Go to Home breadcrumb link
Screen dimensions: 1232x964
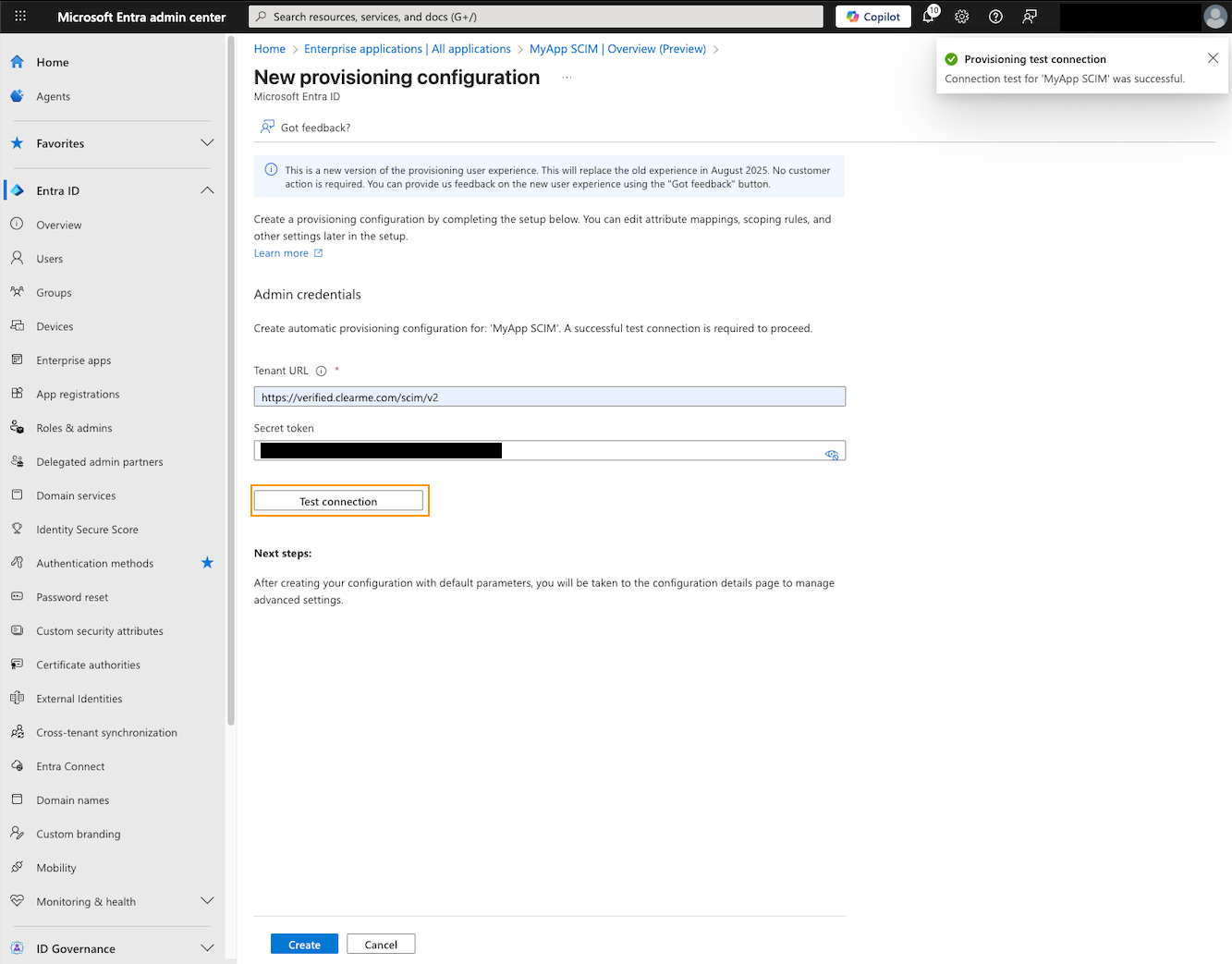270,49
